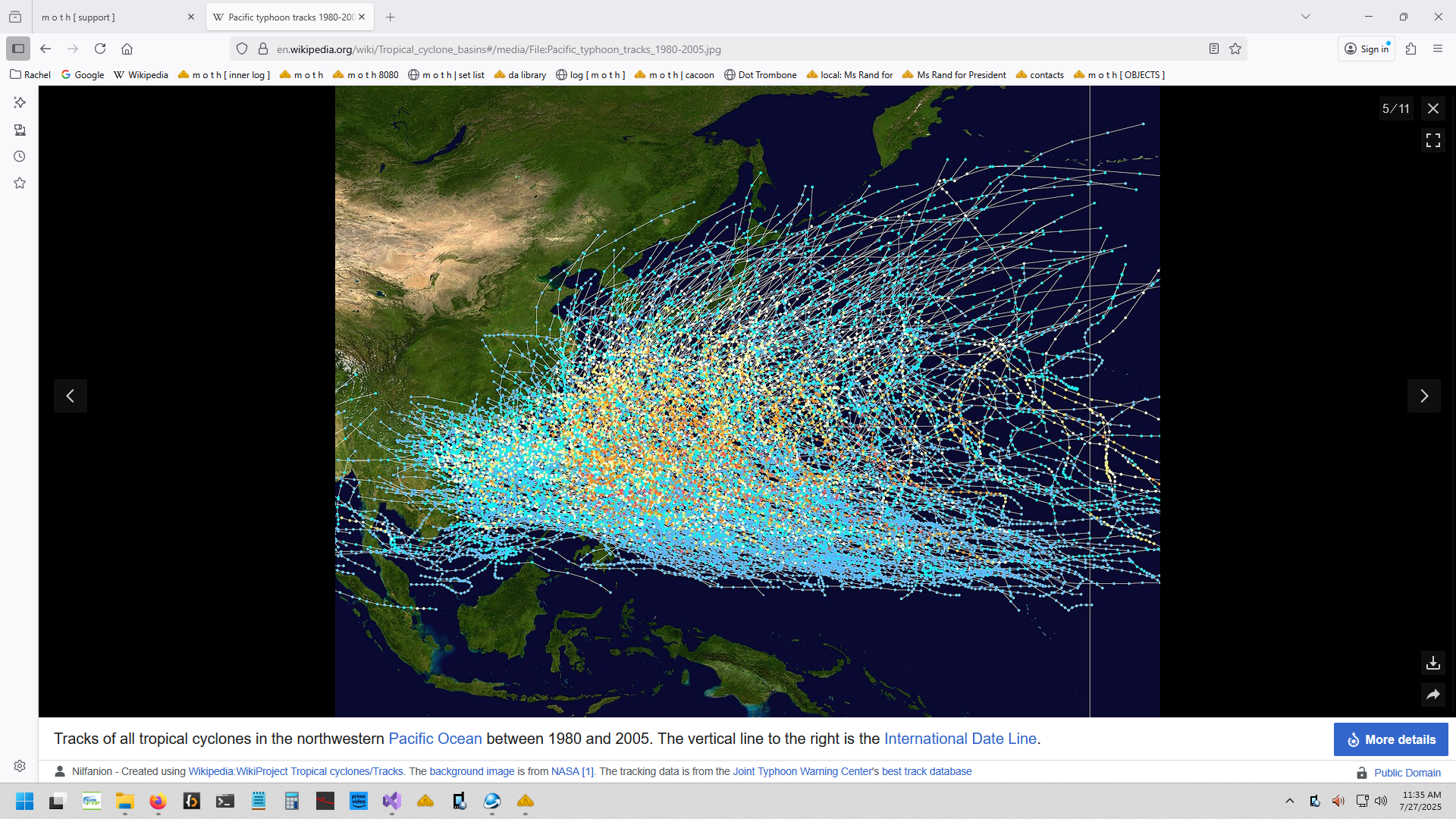Reload the current page
The height and width of the screenshot is (819, 1456).
[100, 49]
